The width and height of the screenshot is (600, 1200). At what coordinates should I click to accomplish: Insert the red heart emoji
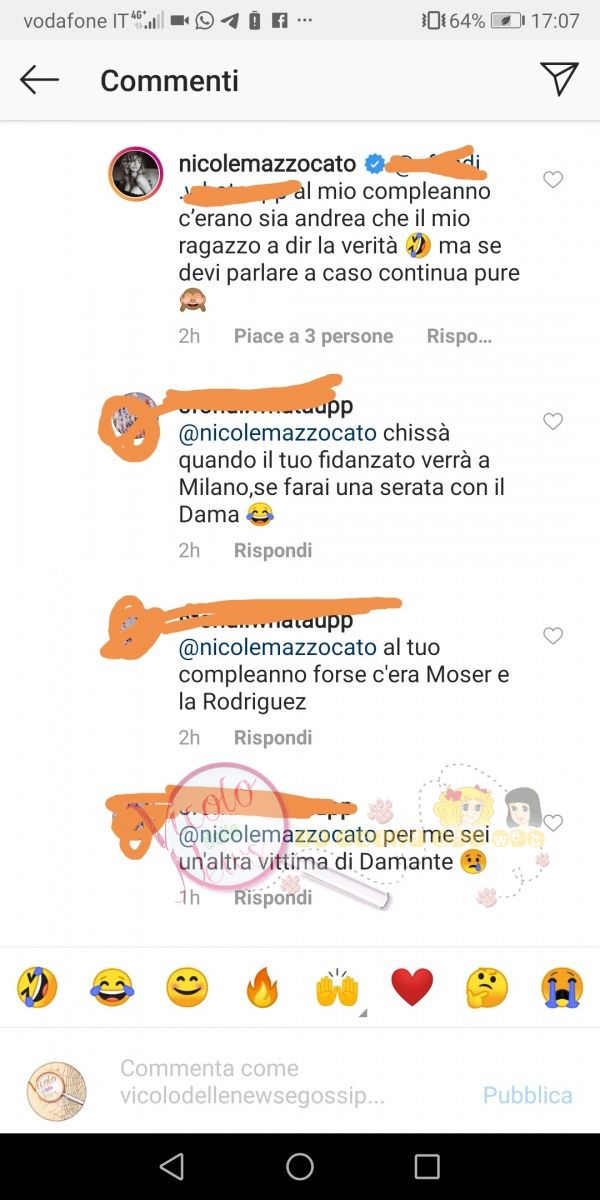click(412, 988)
